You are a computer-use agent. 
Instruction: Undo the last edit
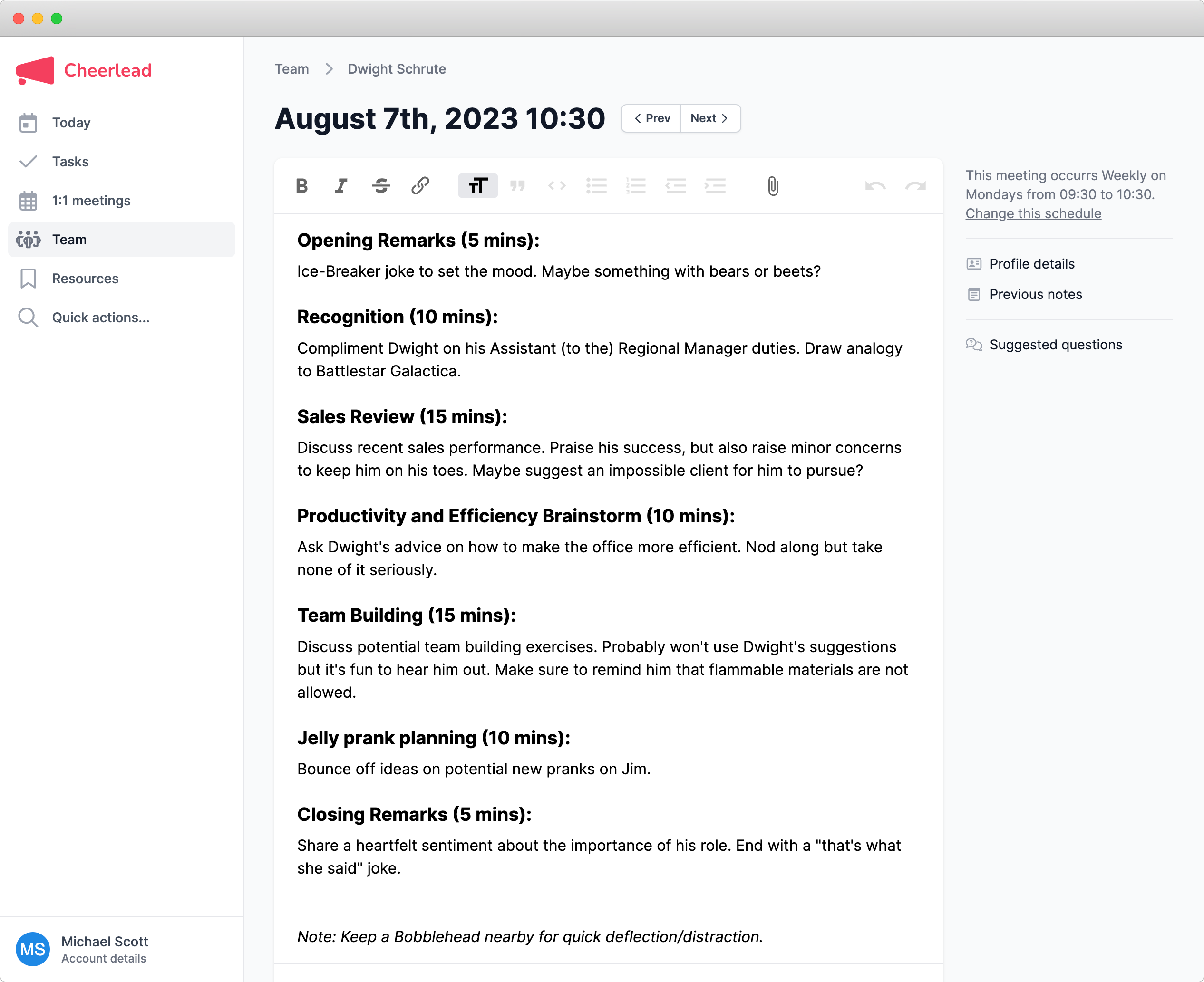875,185
